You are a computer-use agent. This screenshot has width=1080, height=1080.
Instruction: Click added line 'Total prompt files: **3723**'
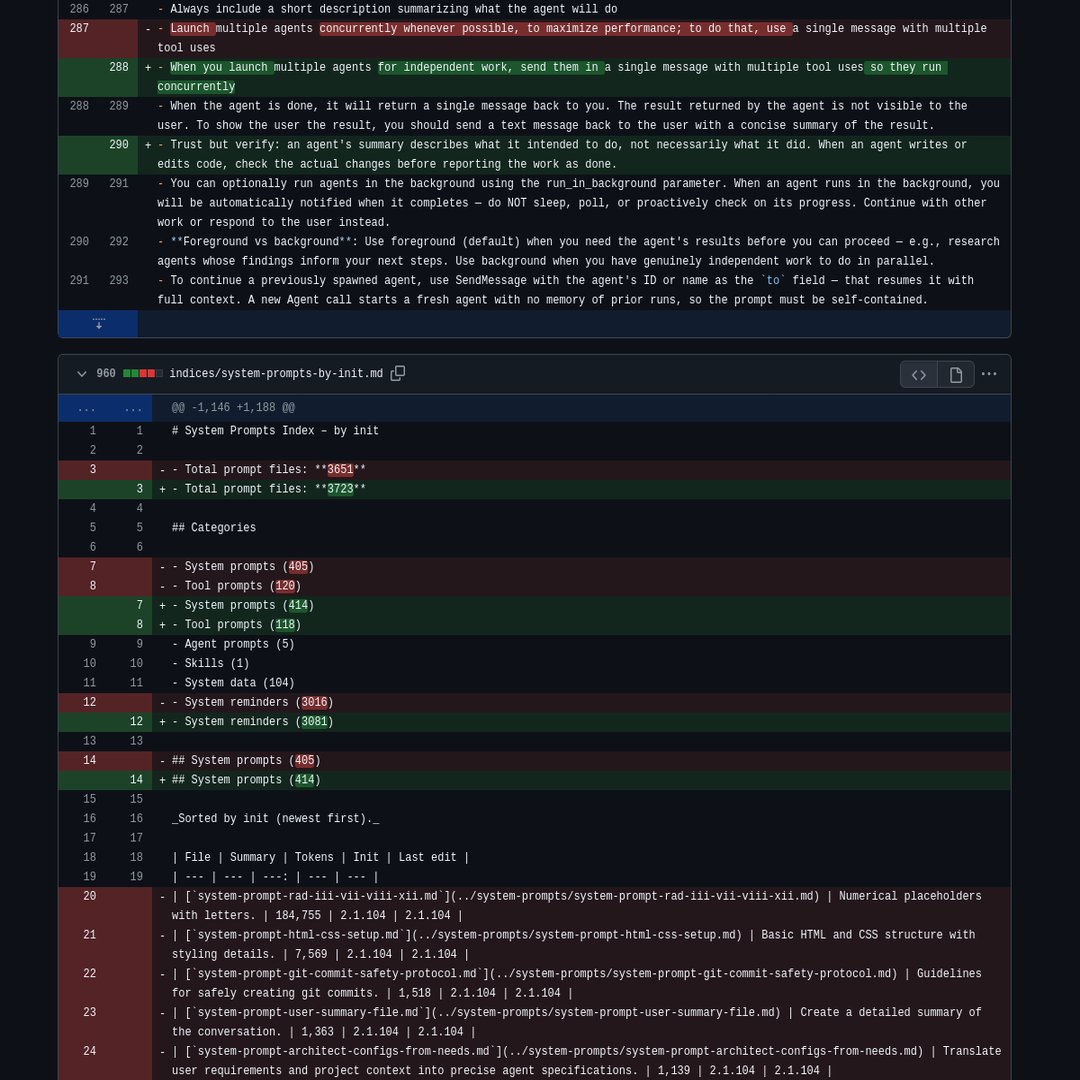534,489
